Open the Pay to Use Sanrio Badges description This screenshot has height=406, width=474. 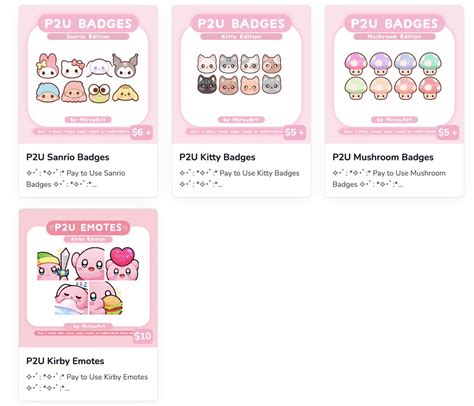pos(76,179)
